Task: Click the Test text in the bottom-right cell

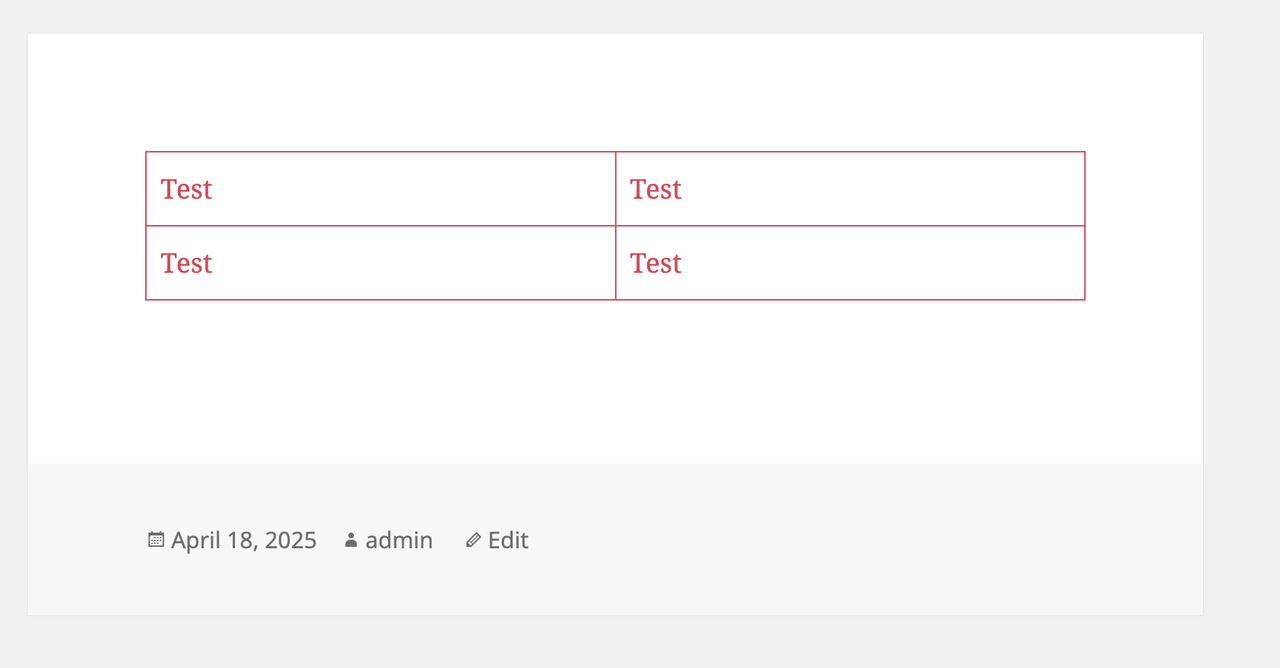Action: (656, 263)
